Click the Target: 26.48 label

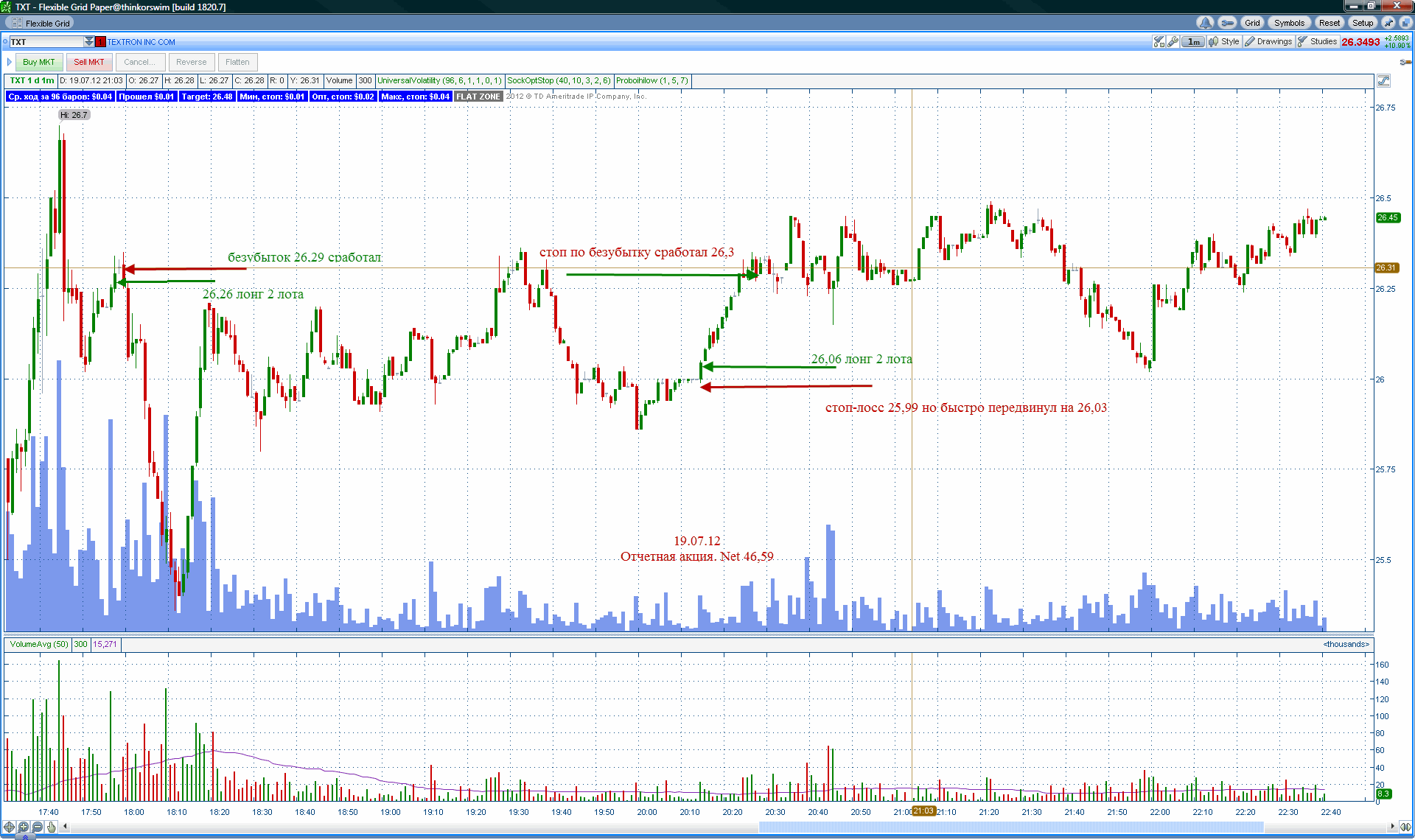(x=206, y=97)
